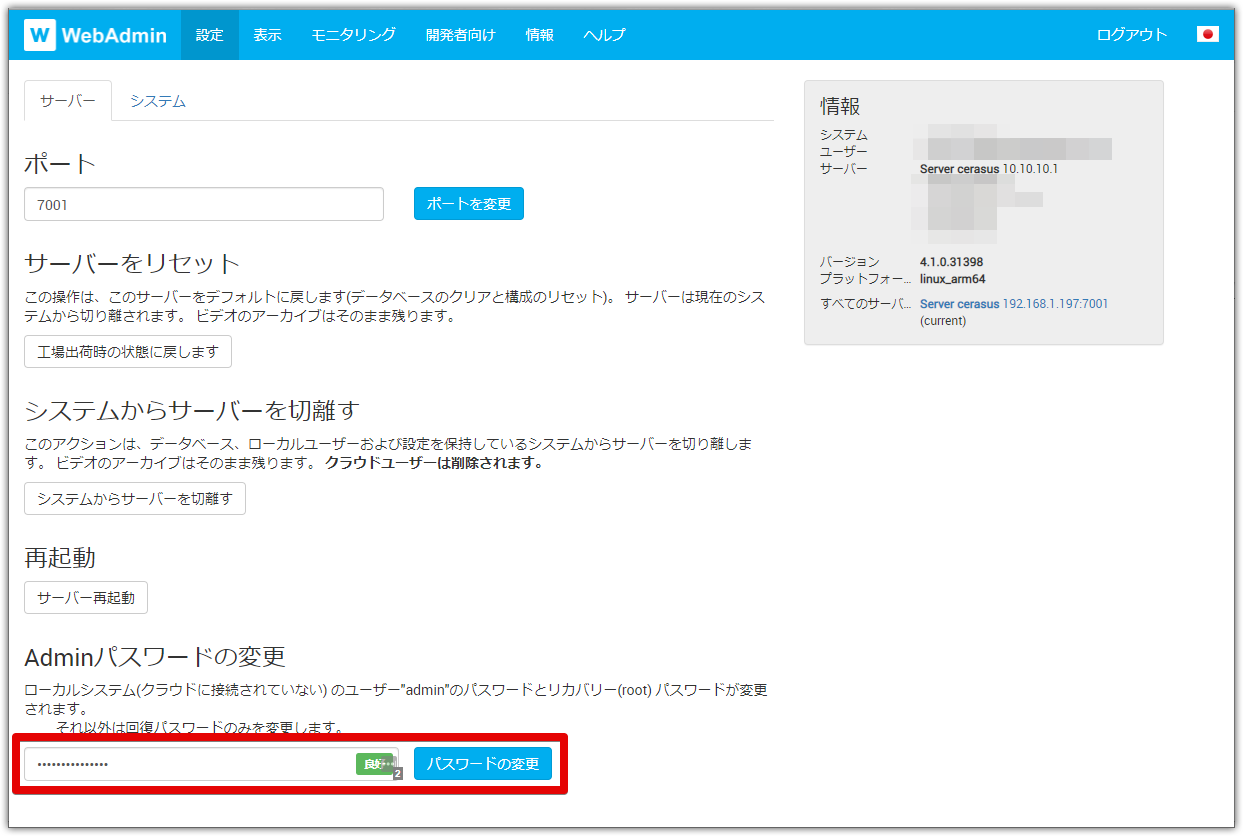Select platform text linux_arm64
This screenshot has height=836, width=1243.
952,279
